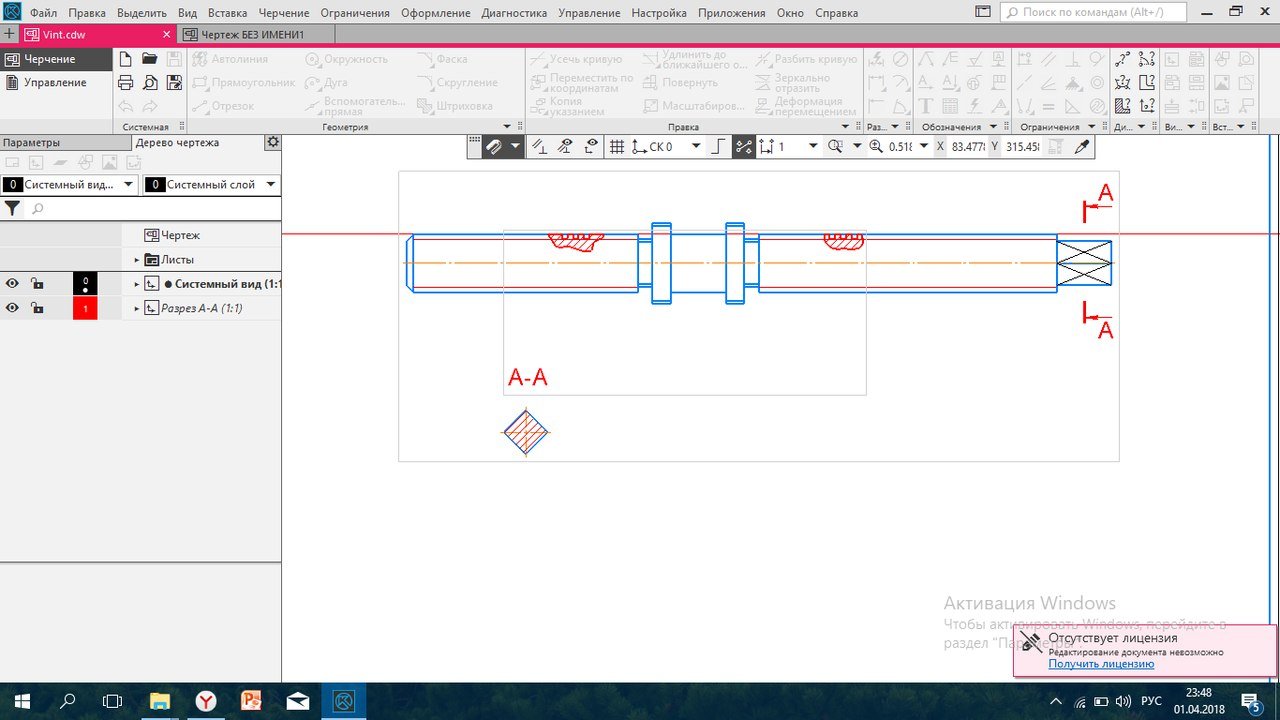Select the Управление toolbar set button
Image resolution: width=1280 pixels, height=720 pixels.
tap(55, 83)
